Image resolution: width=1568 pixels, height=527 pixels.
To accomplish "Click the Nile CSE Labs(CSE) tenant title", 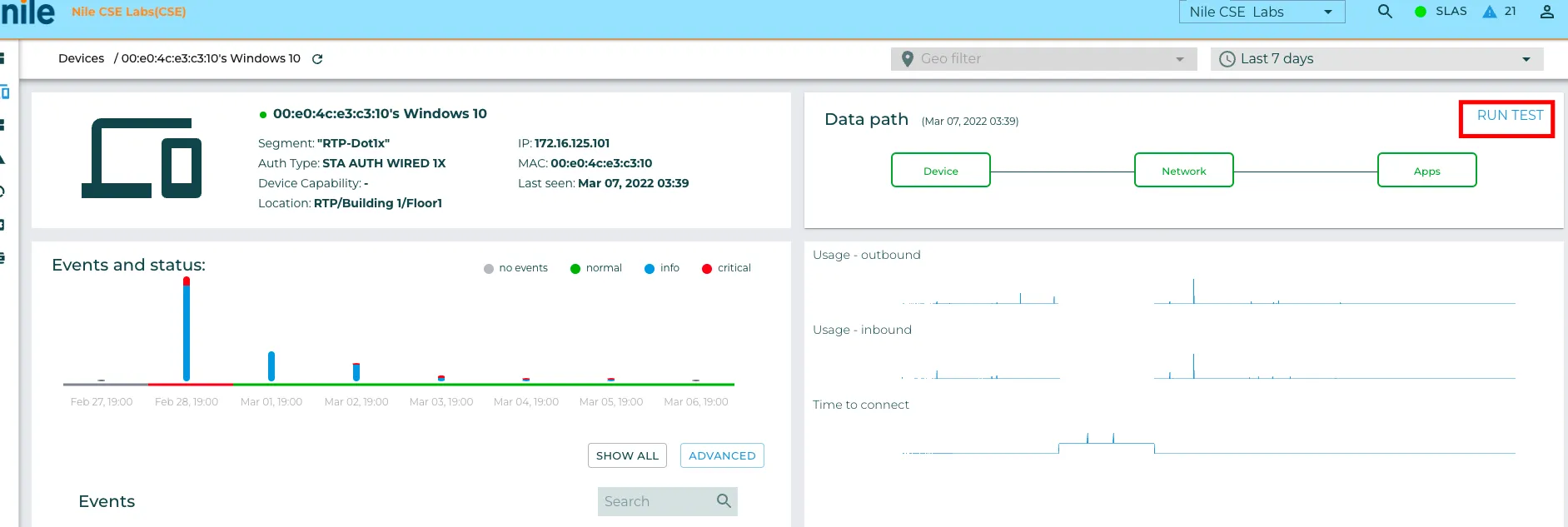I will coord(129,12).
